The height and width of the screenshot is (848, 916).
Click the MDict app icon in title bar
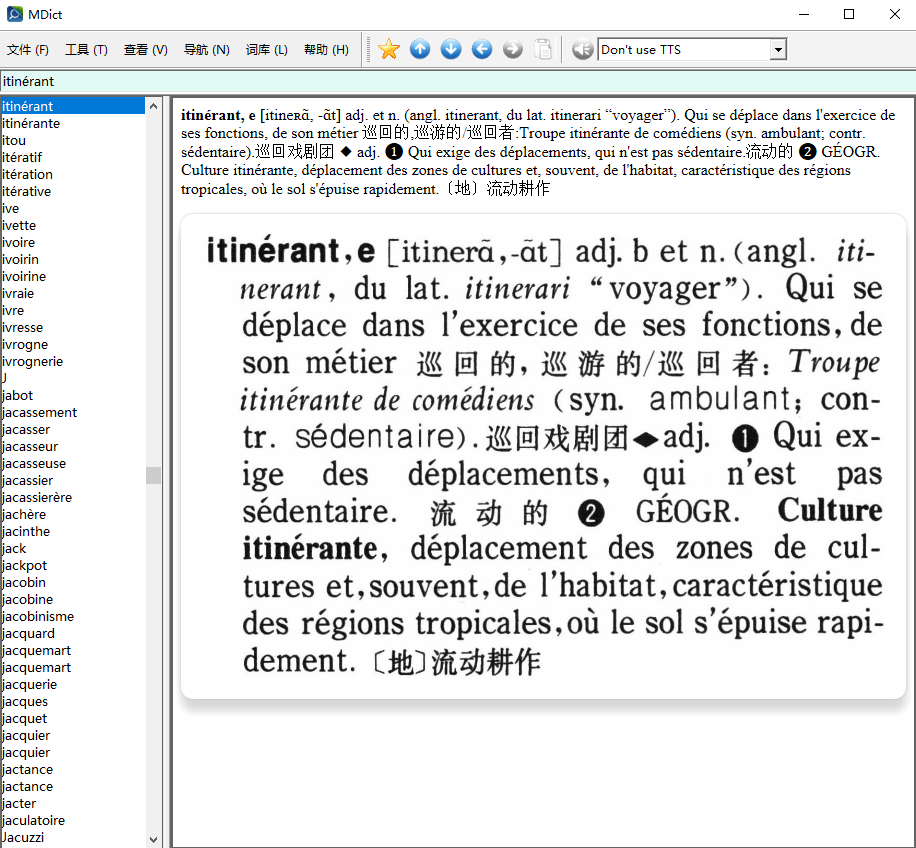(x=14, y=15)
